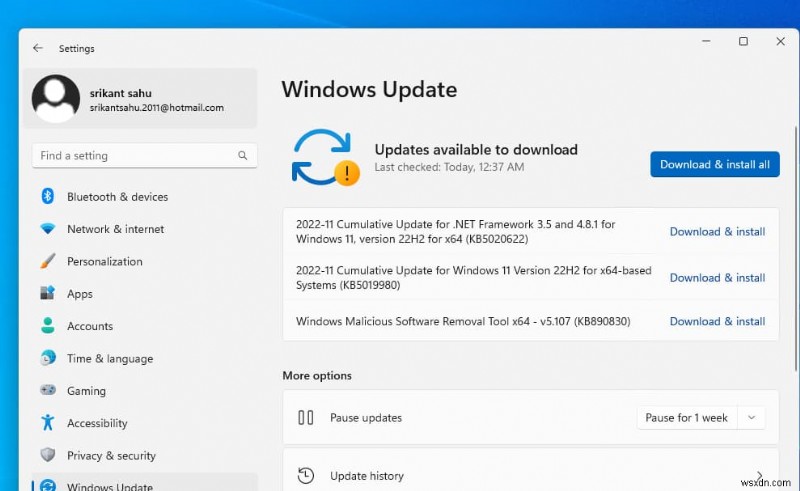The width and height of the screenshot is (800, 491).
Task: Click the user profile avatar picture
Action: tap(56, 99)
